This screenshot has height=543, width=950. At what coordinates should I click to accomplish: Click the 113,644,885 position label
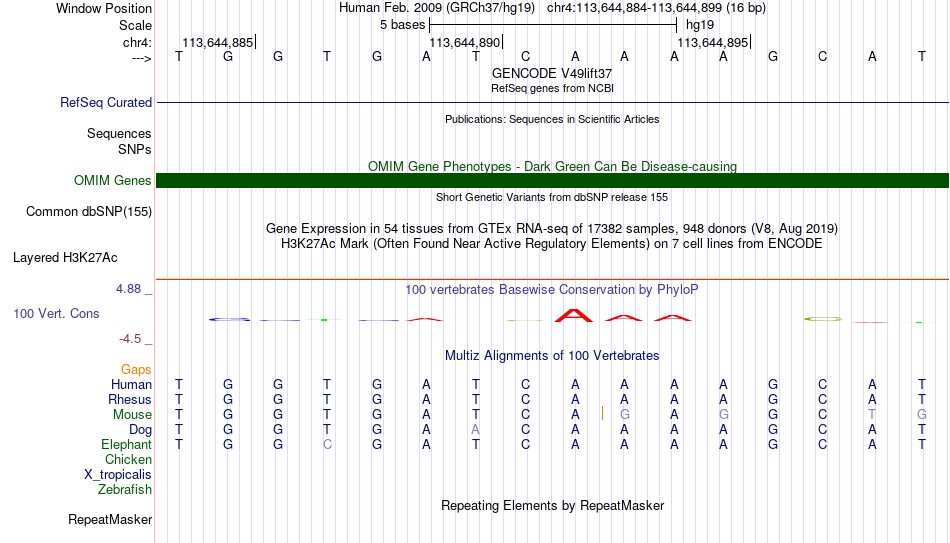[x=218, y=43]
